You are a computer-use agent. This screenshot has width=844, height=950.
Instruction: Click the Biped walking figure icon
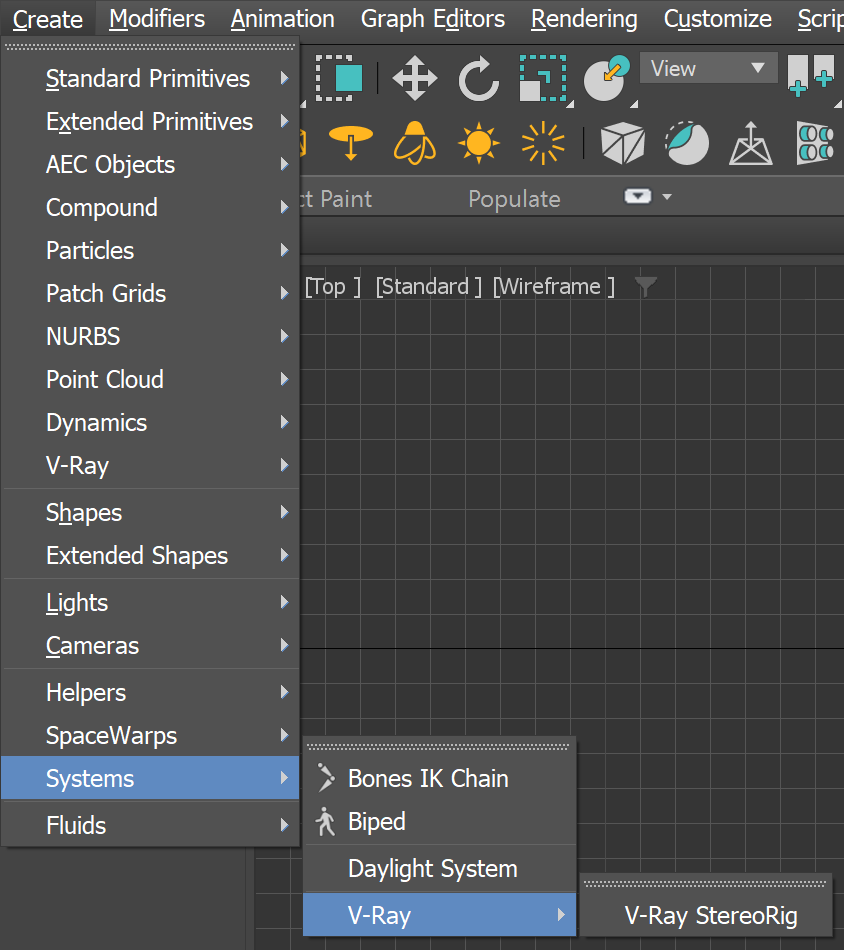[x=325, y=822]
